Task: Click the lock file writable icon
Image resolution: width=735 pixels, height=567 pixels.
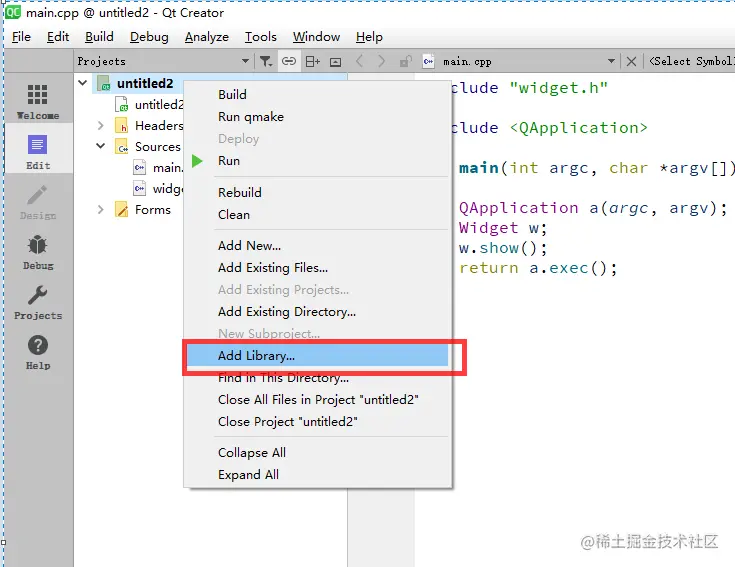Action: [x=405, y=61]
